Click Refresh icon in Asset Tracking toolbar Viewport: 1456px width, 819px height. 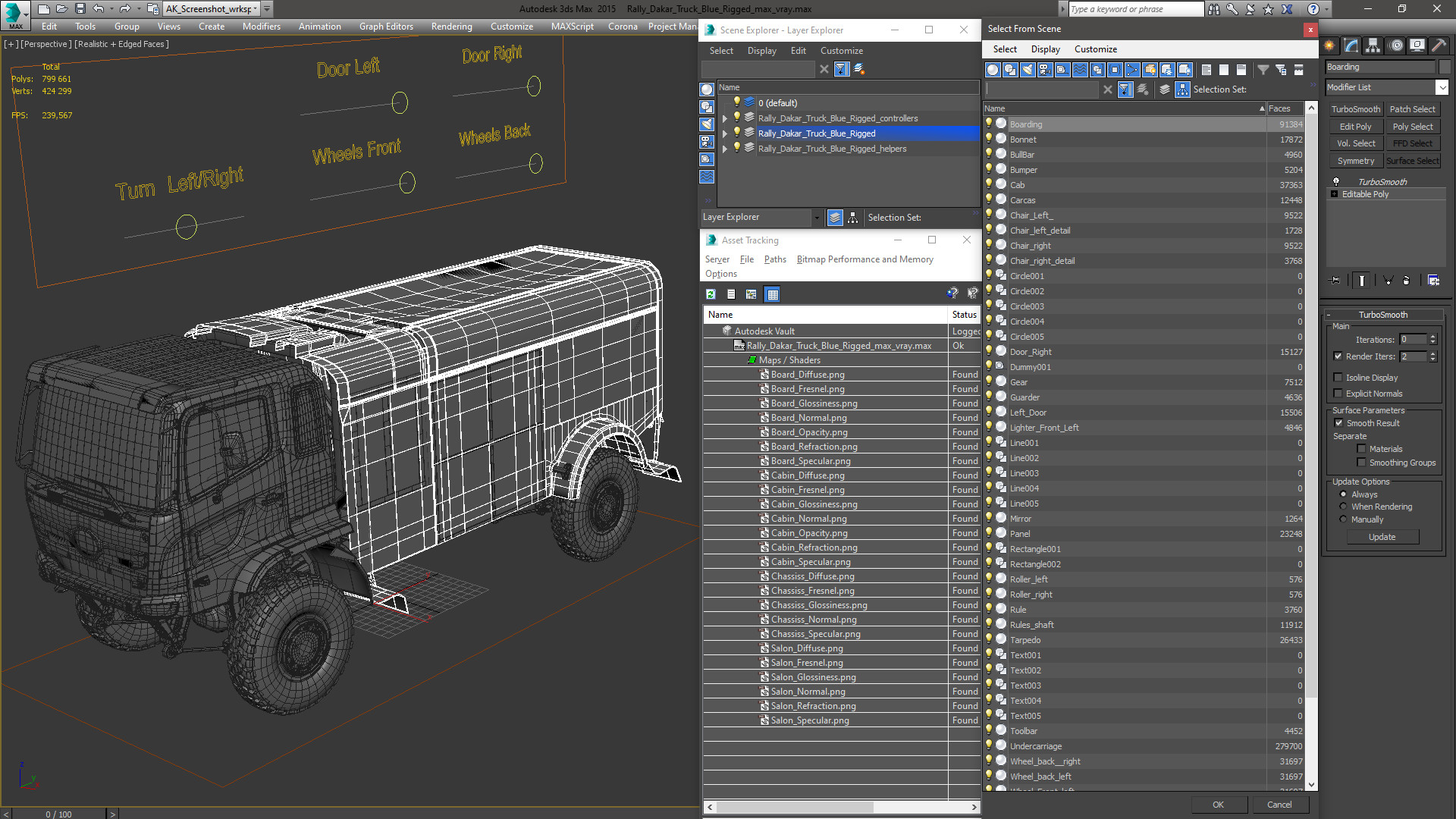click(711, 294)
